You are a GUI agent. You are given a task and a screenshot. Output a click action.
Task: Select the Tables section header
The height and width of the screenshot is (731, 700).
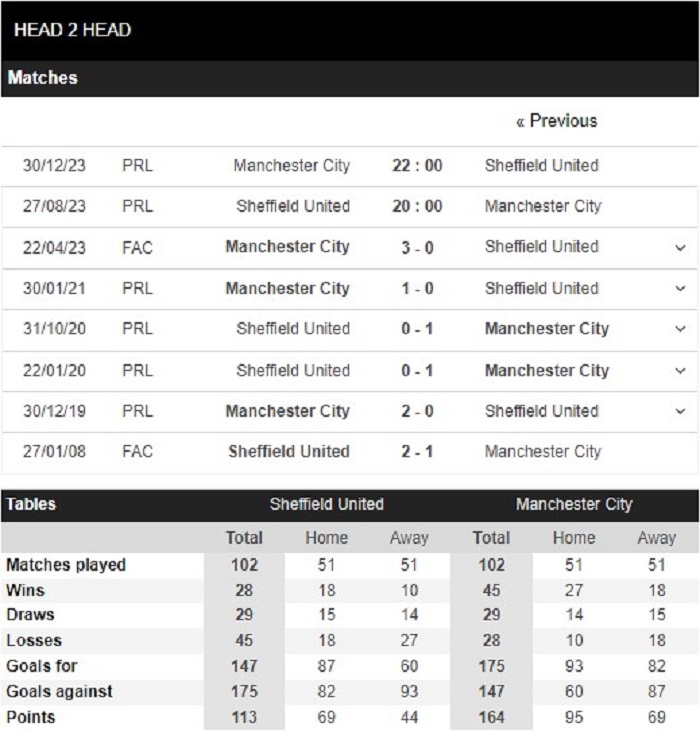point(31,504)
